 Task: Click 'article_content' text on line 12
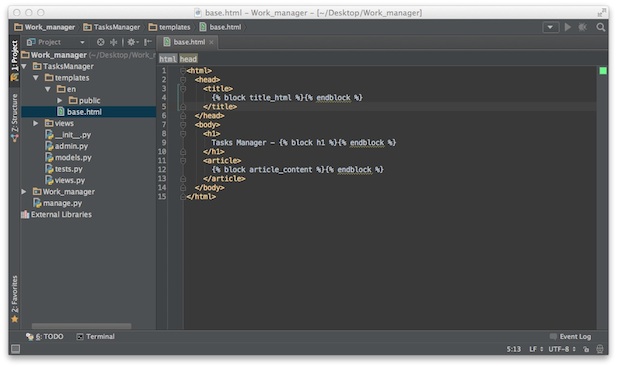(x=281, y=170)
